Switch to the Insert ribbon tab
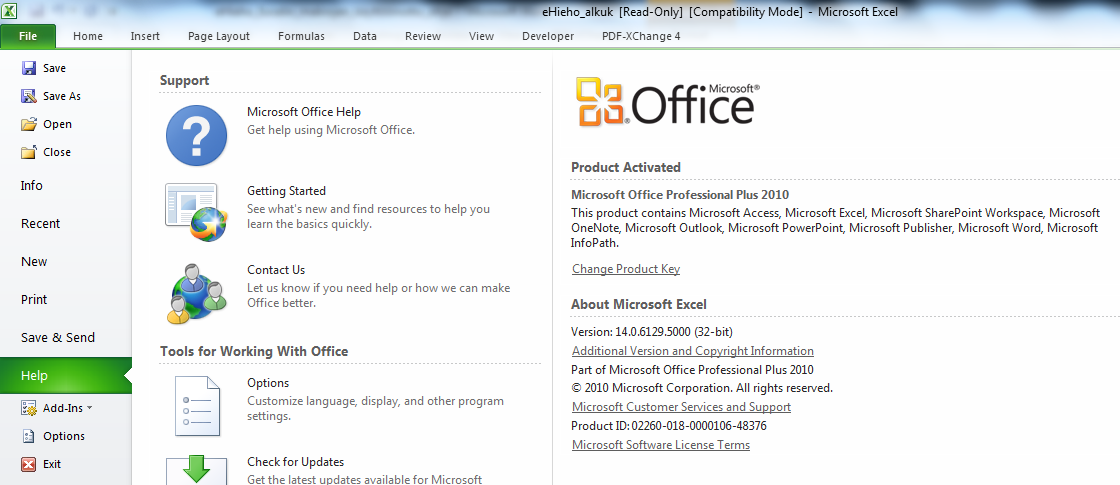1120x485 pixels. click(145, 36)
